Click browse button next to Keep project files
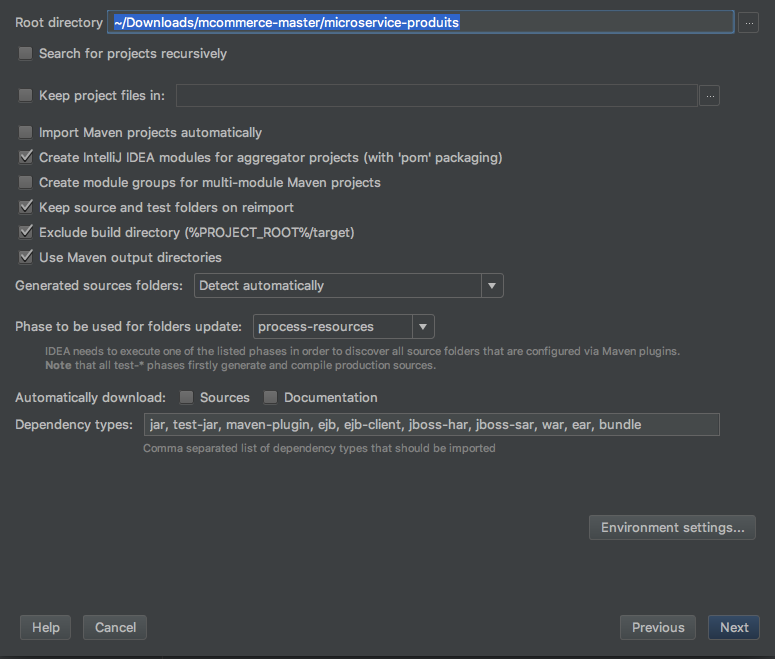This screenshot has height=659, width=775. pos(709,96)
